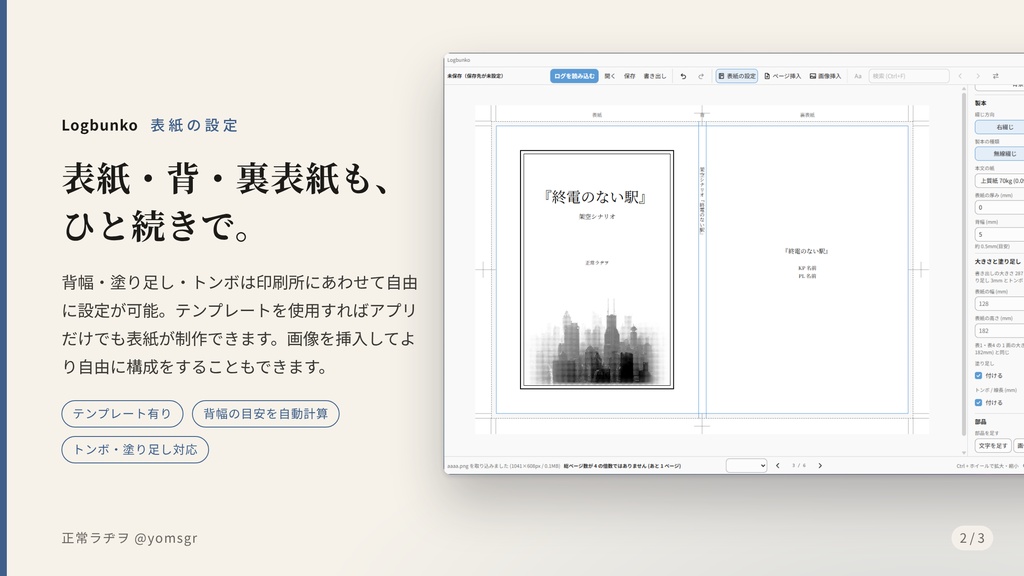Click the テンプレート有り tag
The image size is (1024, 576).
(x=122, y=414)
